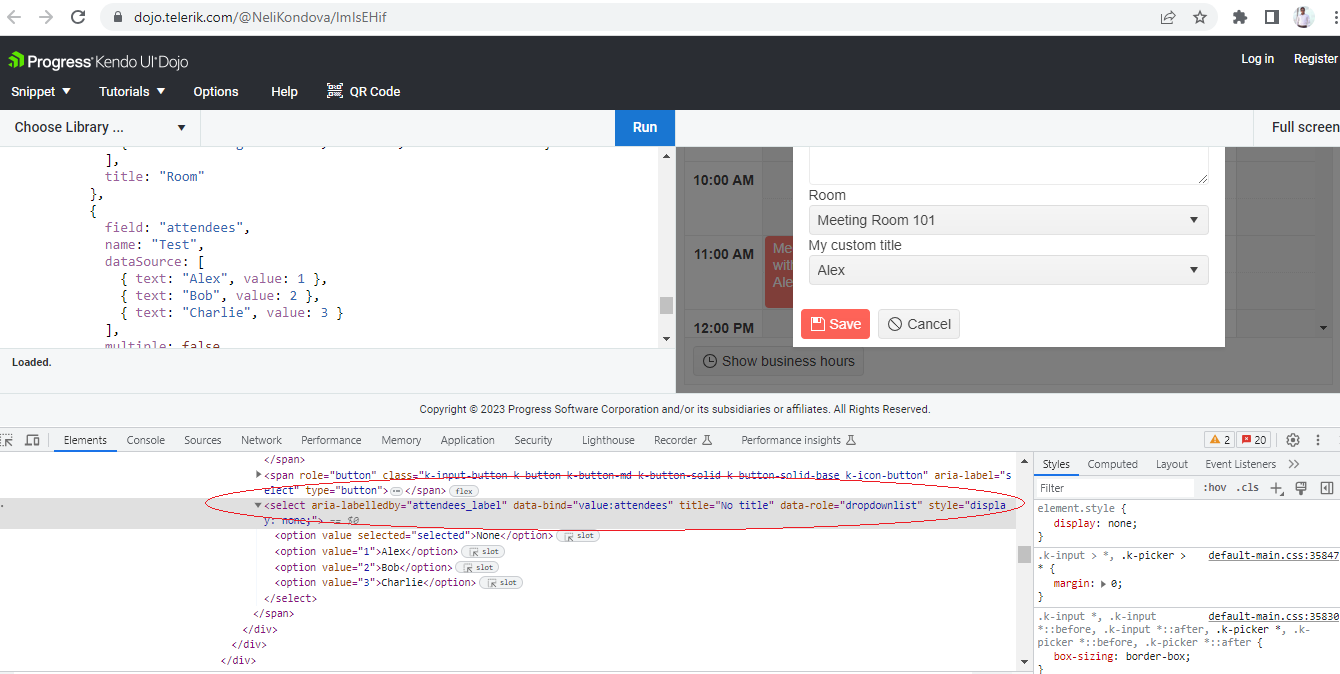This screenshot has height=674, width=1340.
Task: Toggle the :hov element state button
Action: [x=1215, y=488]
